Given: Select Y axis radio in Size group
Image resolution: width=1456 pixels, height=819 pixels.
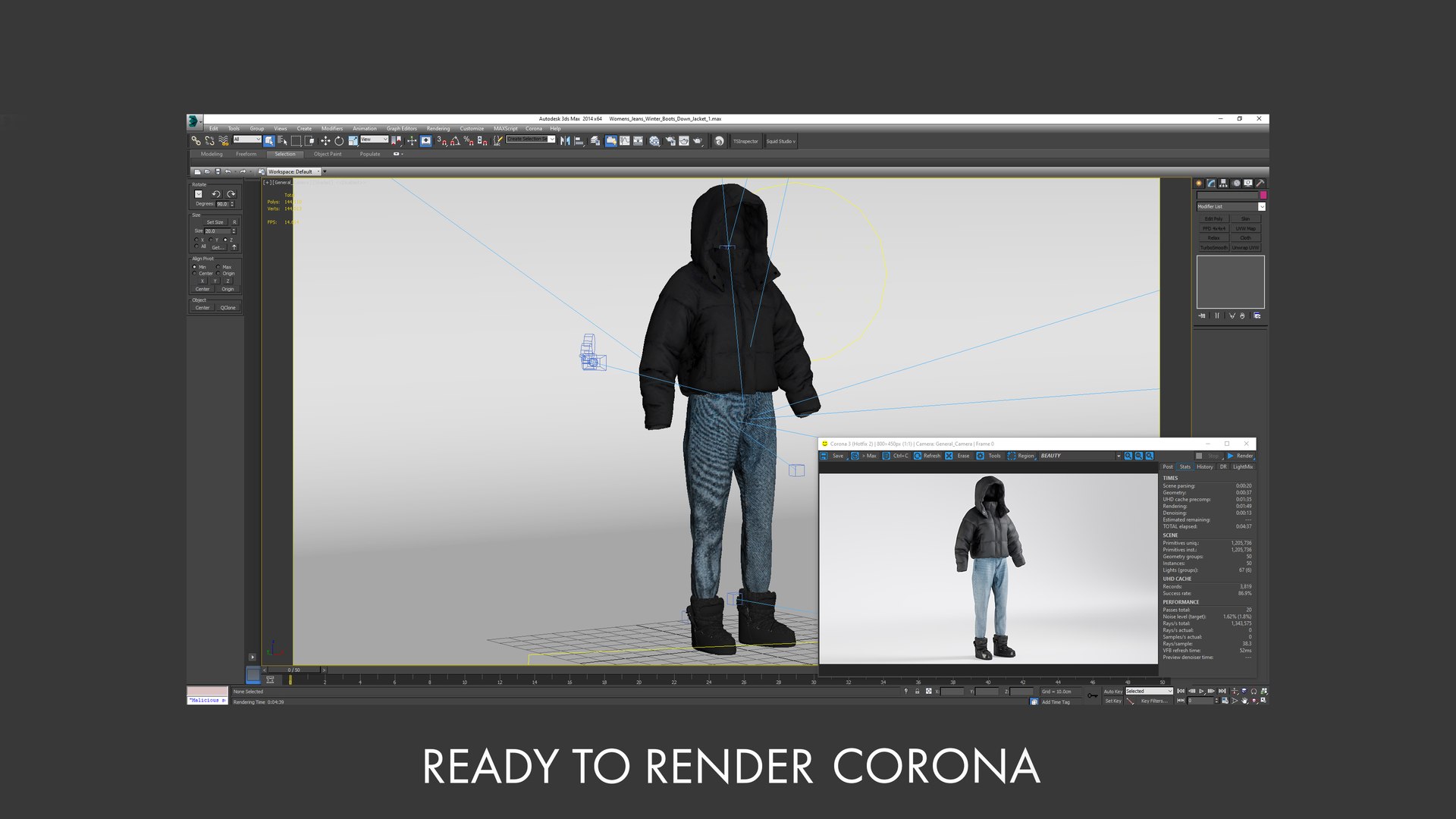Looking at the screenshot, I should 211,240.
